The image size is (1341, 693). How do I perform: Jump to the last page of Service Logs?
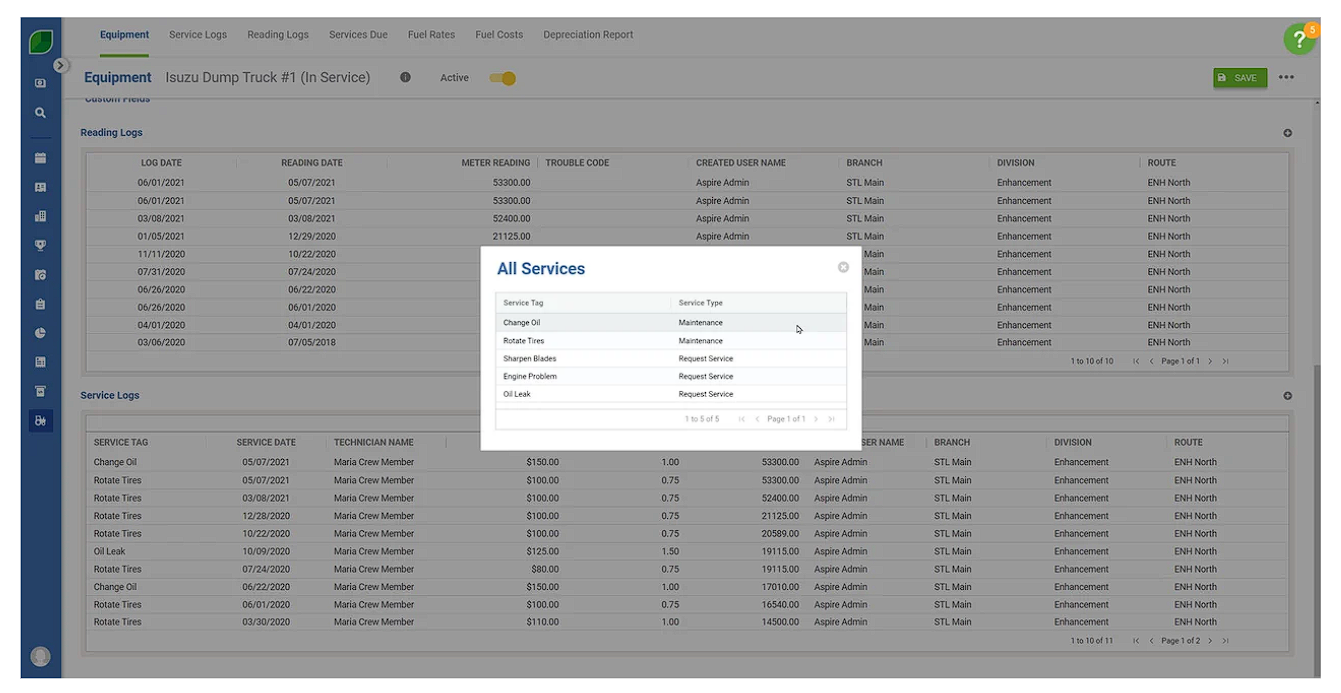(x=1225, y=641)
